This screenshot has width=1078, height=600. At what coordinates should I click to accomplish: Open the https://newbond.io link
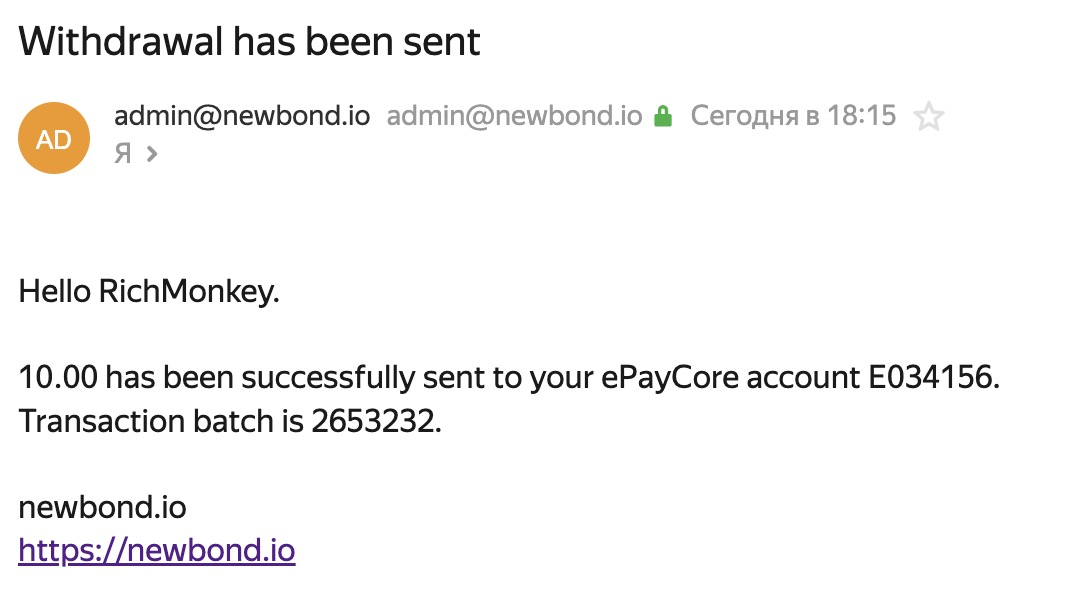coord(157,551)
